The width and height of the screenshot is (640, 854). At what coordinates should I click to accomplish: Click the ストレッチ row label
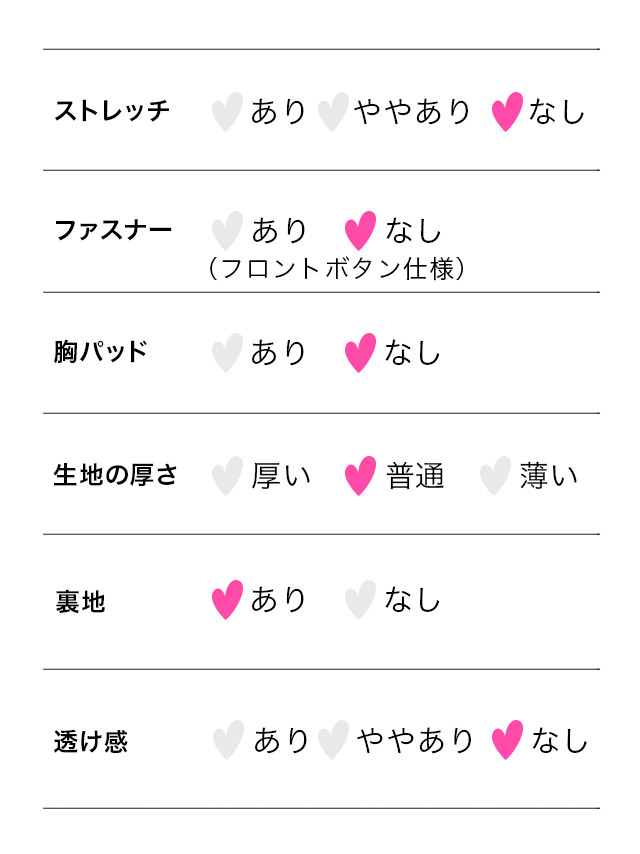coord(112,111)
